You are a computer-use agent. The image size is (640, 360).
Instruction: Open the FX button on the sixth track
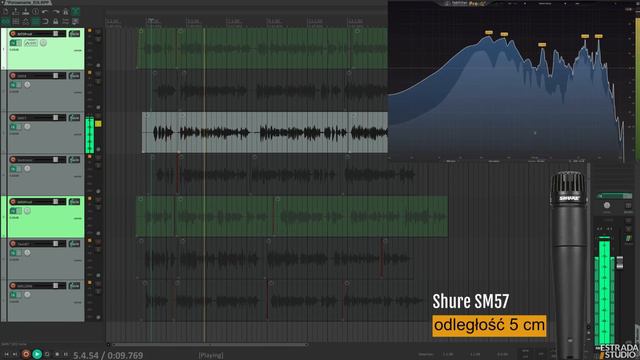pos(13,253)
